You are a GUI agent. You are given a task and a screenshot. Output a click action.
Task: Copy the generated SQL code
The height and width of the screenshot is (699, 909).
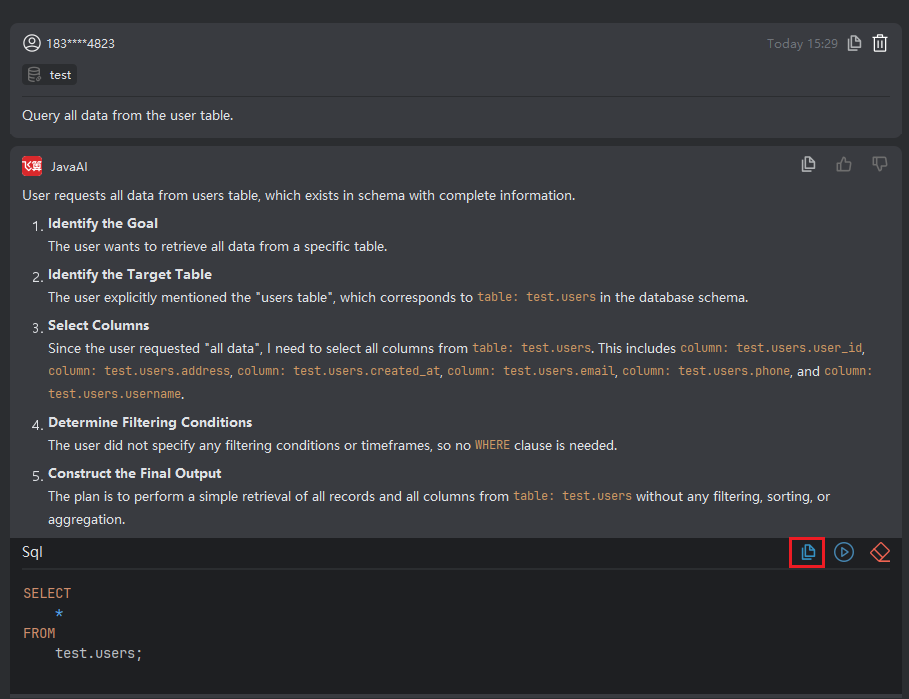coord(808,552)
